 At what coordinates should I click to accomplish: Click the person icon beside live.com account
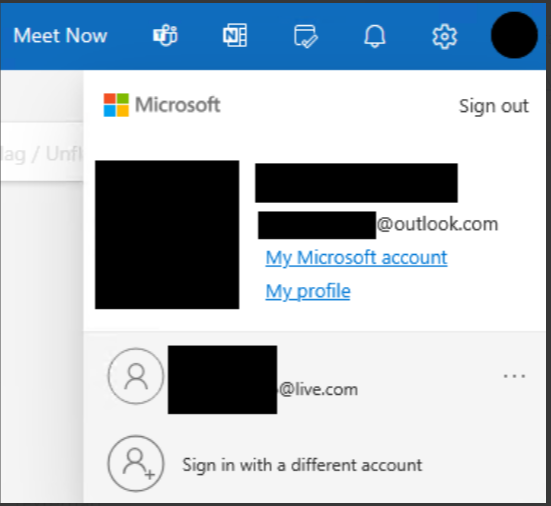click(136, 376)
